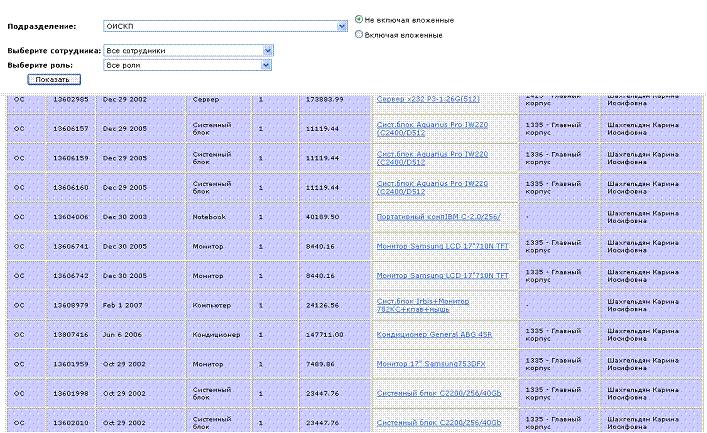Screen dimensions: 707x433
Task: Open Aquarius Pro link in row 13606160
Action: point(432,187)
